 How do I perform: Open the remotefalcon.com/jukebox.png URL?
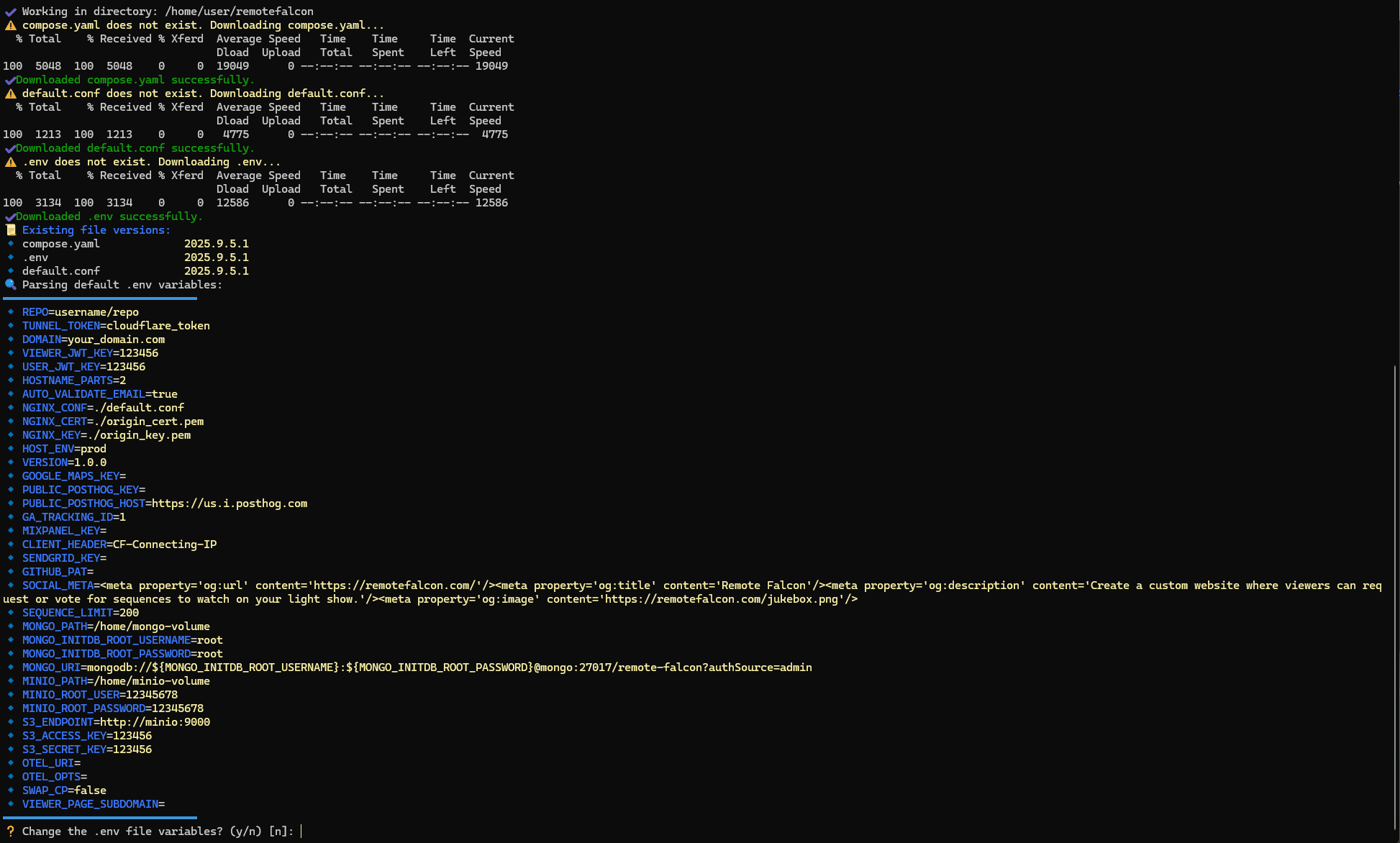coord(722,599)
